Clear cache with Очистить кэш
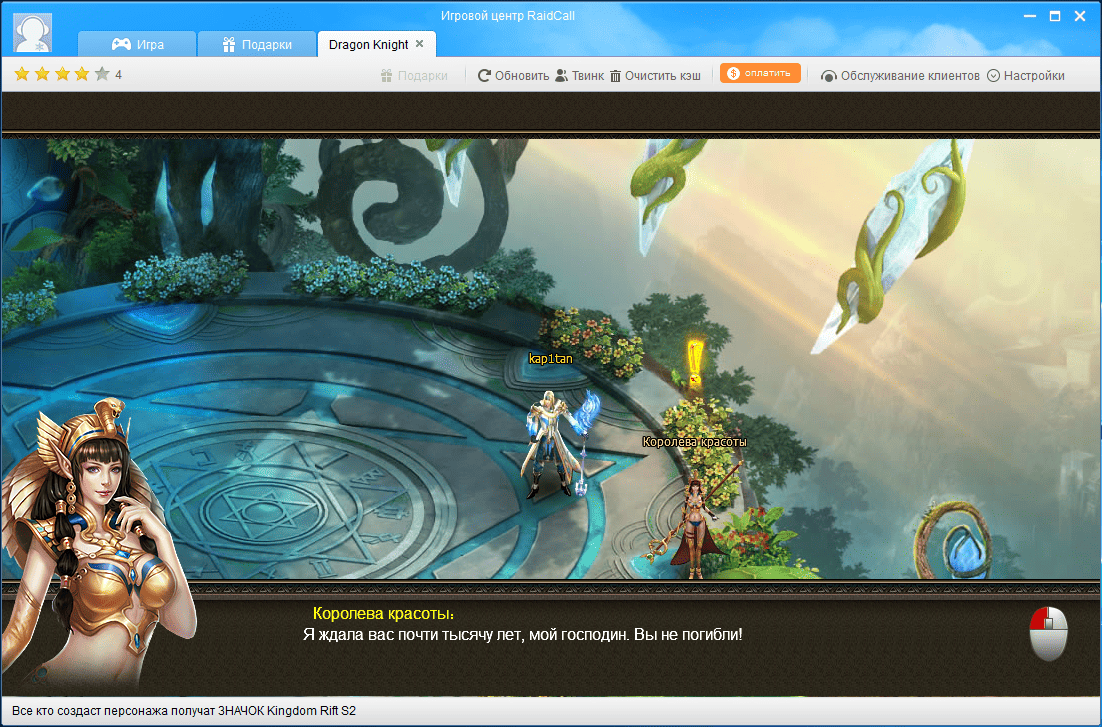The width and height of the screenshot is (1102, 727). coord(655,75)
